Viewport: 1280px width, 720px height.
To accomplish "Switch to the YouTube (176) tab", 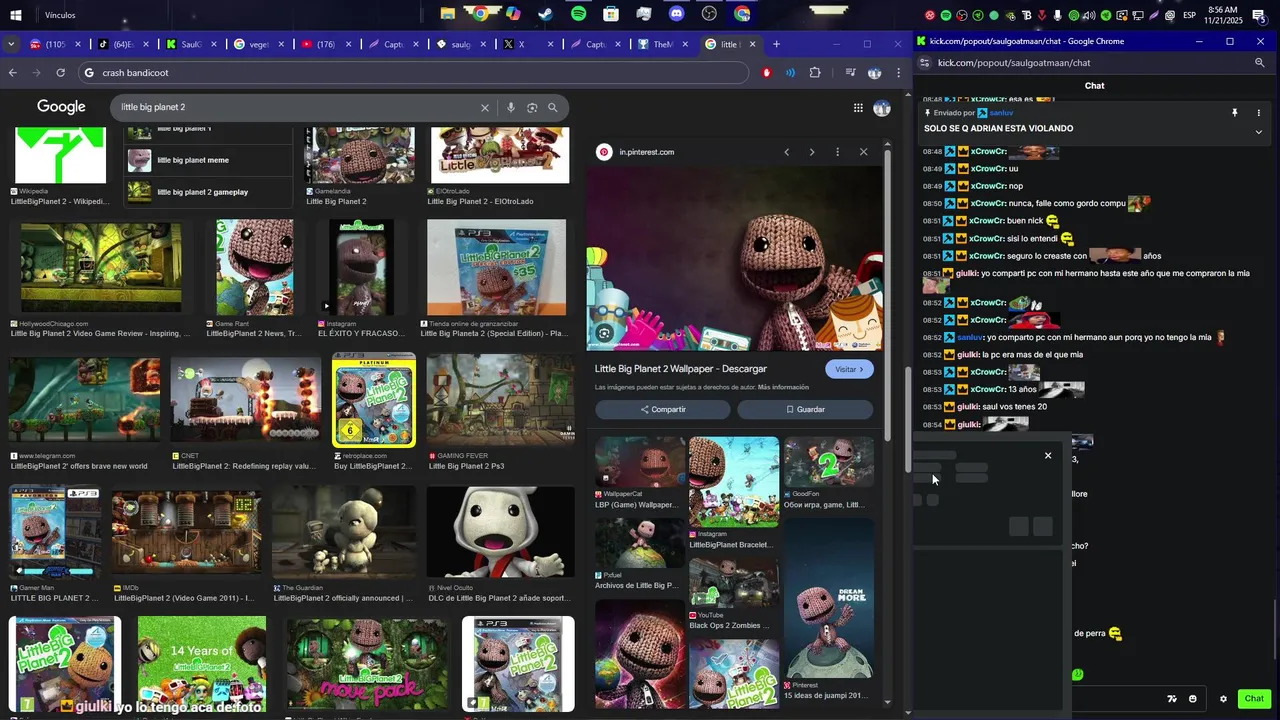I will click(328, 44).
